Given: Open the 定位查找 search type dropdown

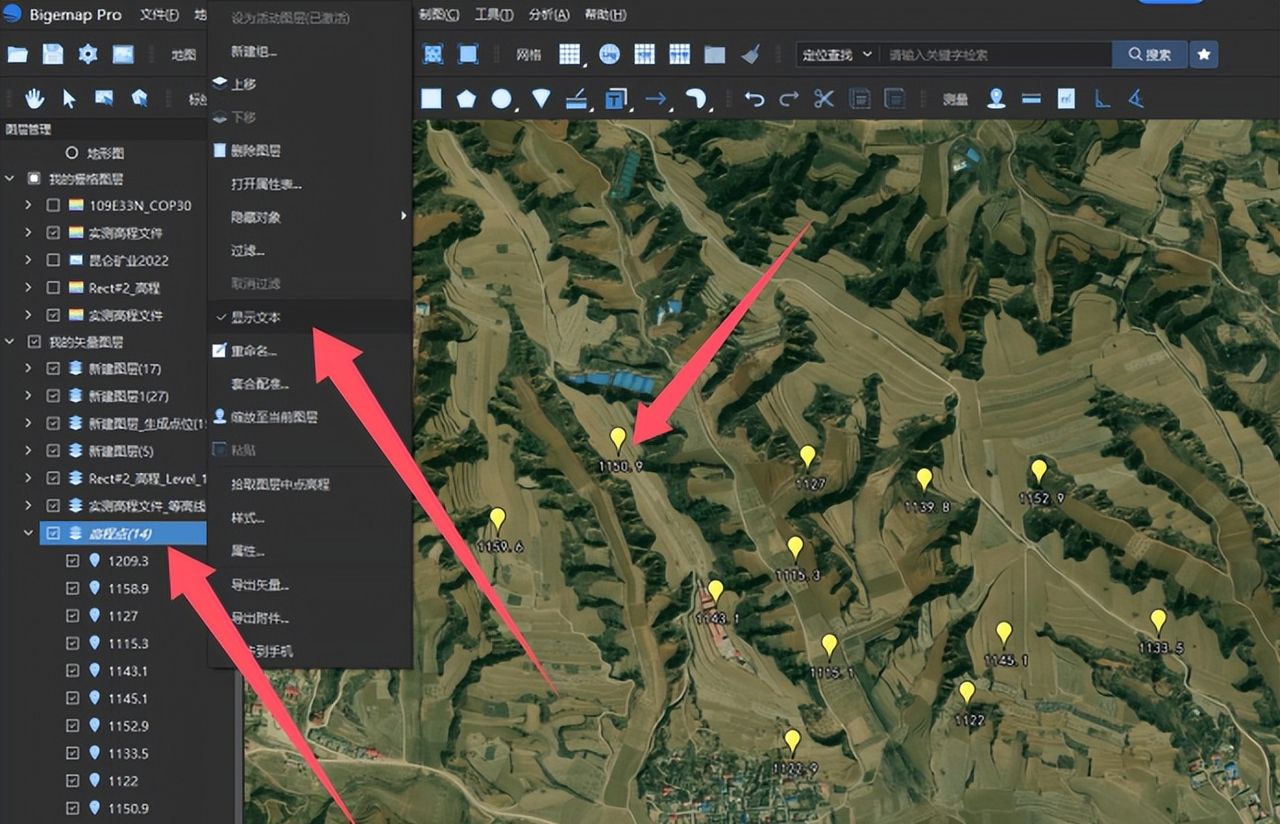Looking at the screenshot, I should [x=837, y=55].
